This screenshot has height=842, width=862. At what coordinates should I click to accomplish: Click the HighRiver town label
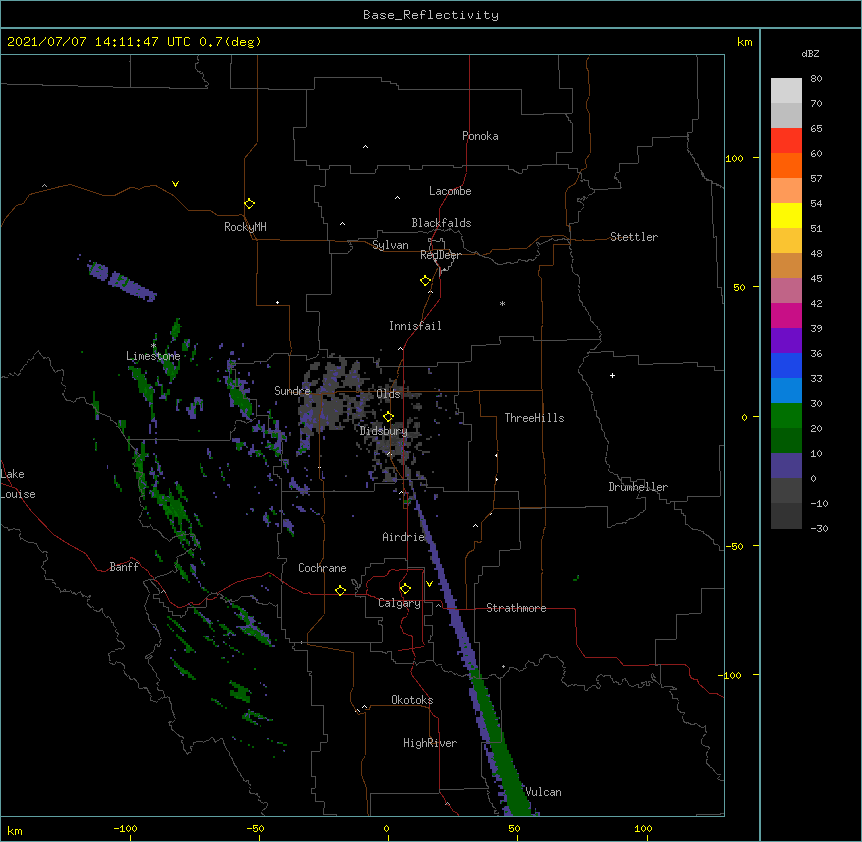430,743
